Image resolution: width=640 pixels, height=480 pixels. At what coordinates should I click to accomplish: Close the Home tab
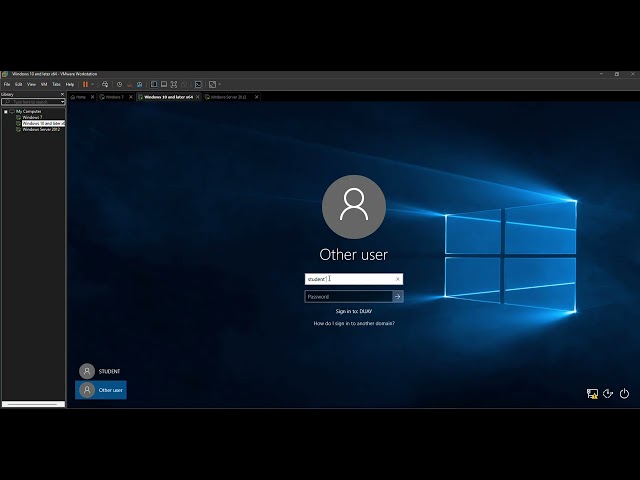click(x=93, y=97)
